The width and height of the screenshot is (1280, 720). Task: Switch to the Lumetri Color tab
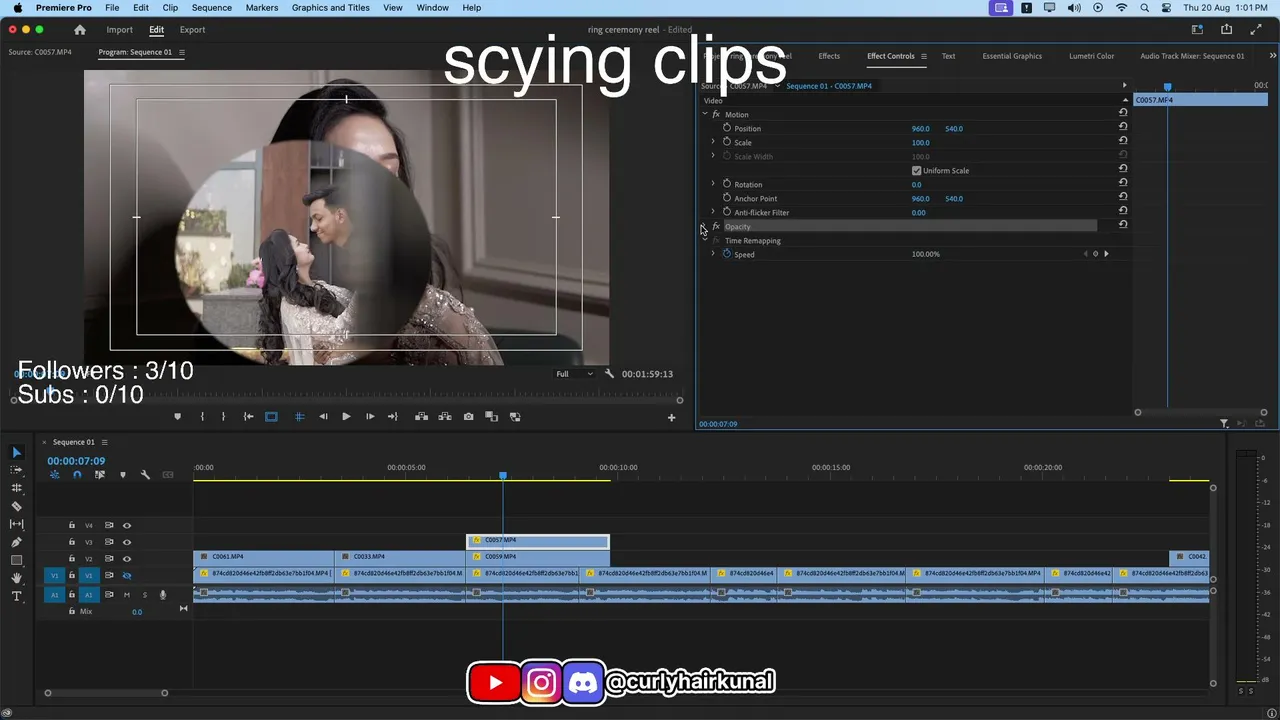(x=1091, y=56)
